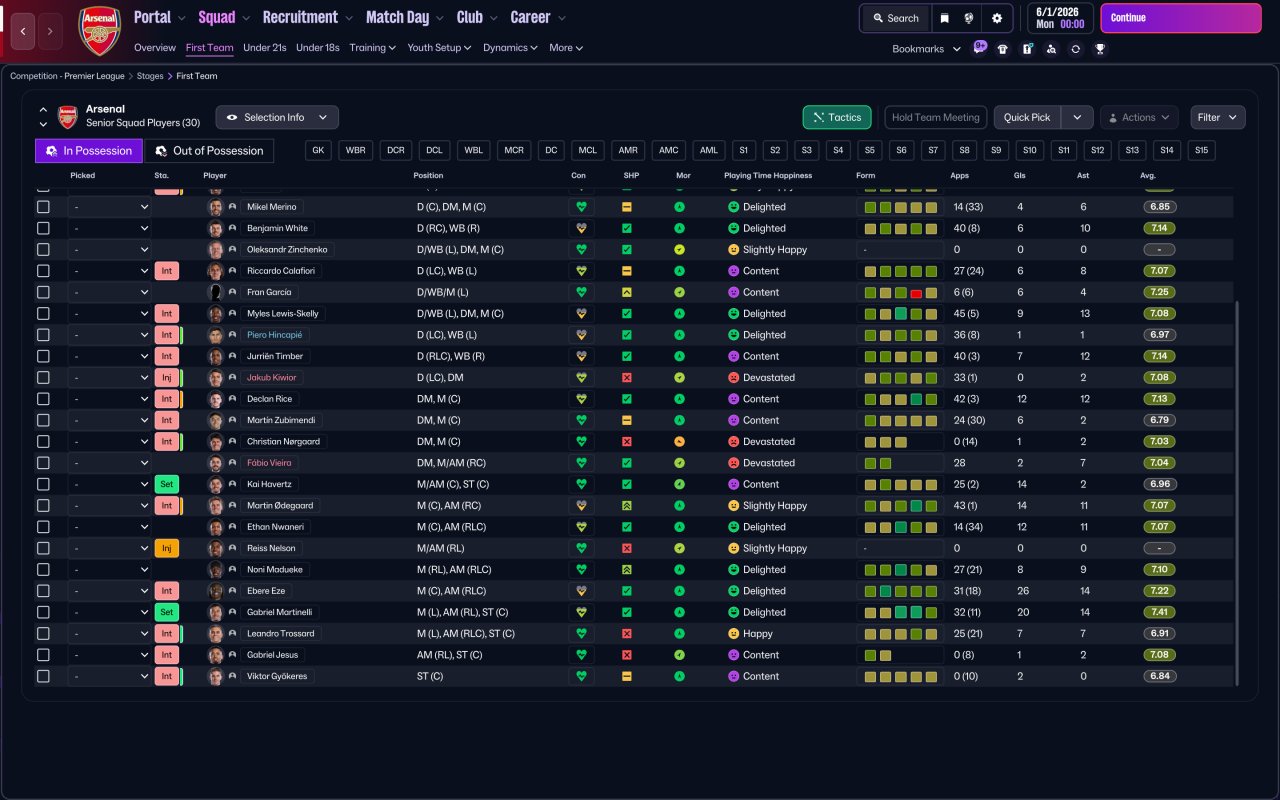Tick the checkbox for Benjamin White

coord(43,228)
